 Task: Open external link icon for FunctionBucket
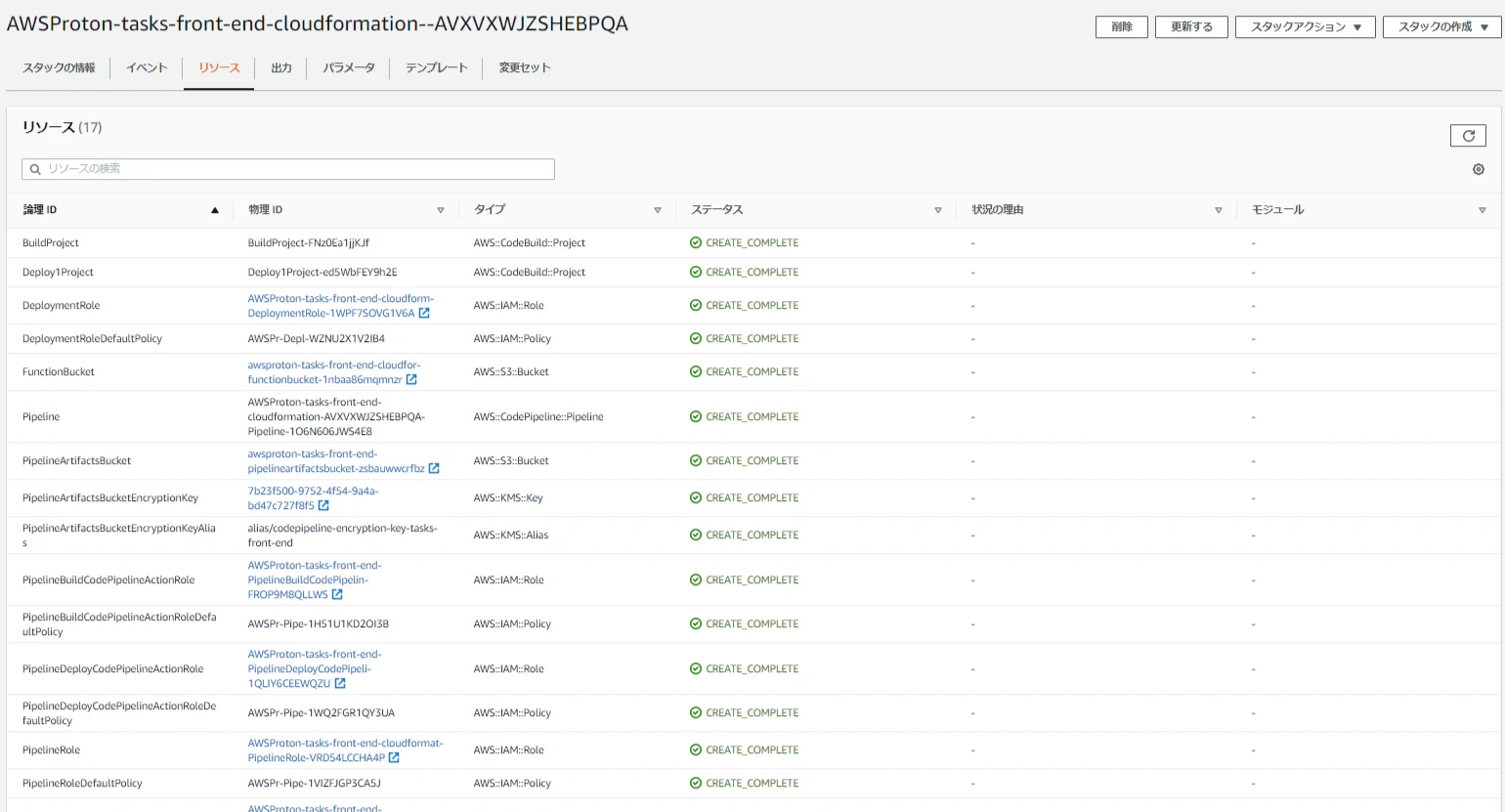[x=411, y=380]
